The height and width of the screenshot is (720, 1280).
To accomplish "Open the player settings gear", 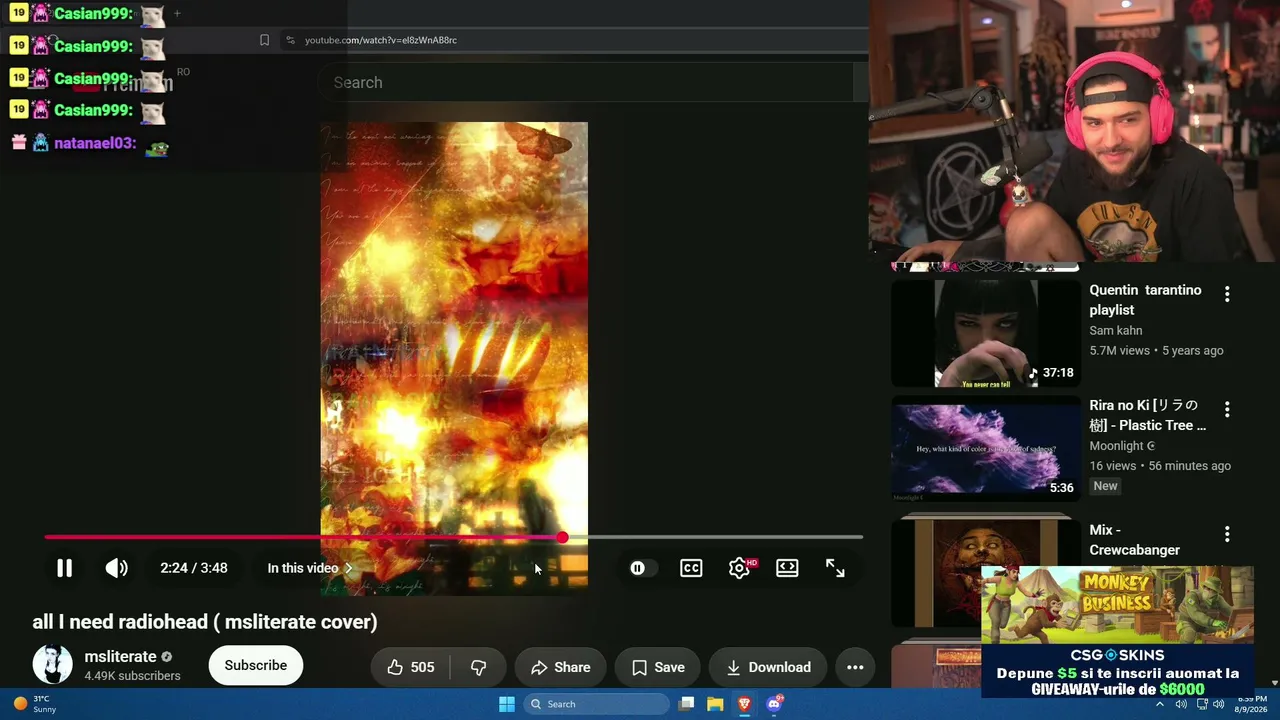I will [x=739, y=568].
